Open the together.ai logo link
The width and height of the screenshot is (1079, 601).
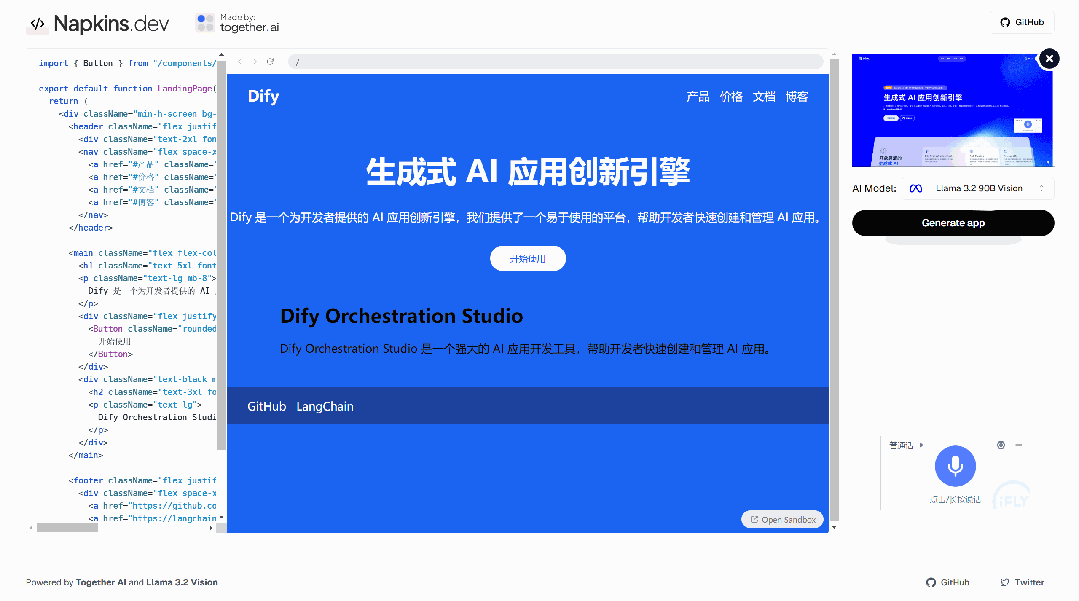(237, 23)
